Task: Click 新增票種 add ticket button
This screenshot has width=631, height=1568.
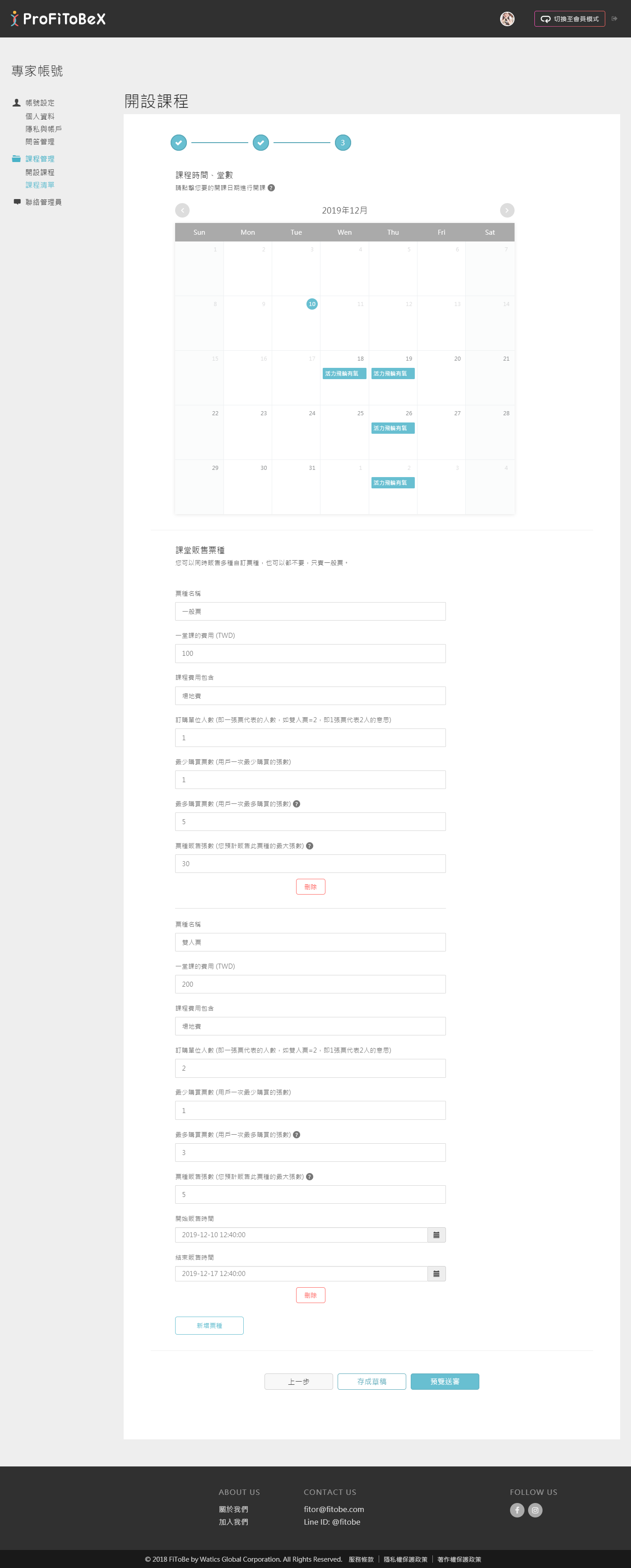Action: coord(209,1326)
